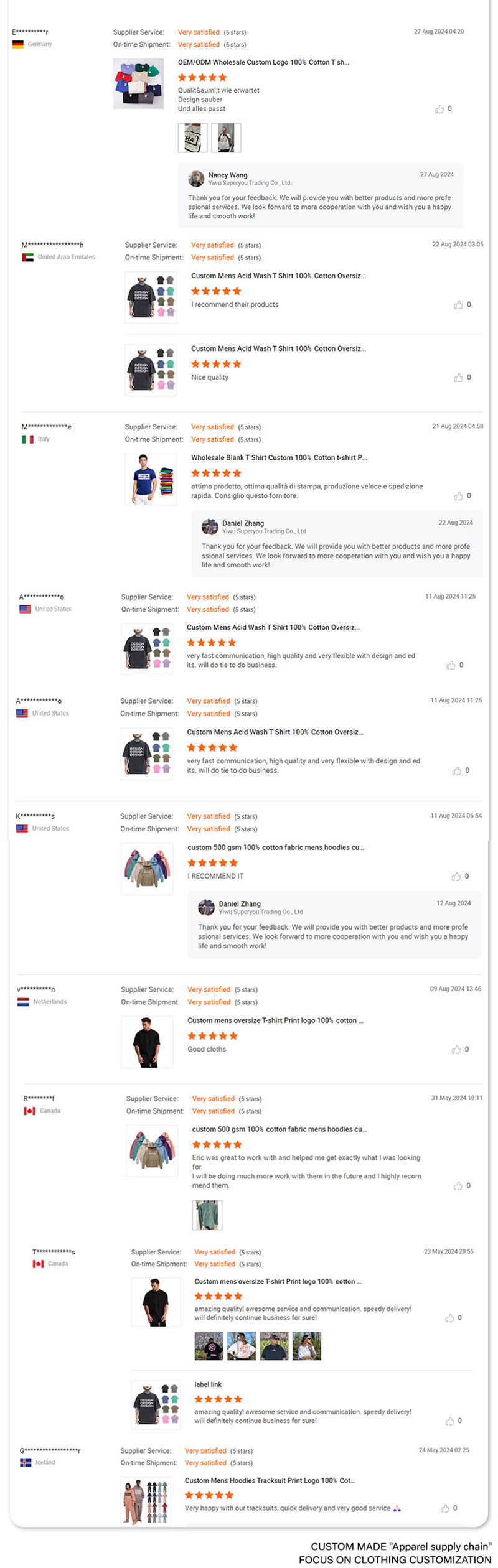Open second photo in the German review
498x1568 pixels.
click(225, 138)
